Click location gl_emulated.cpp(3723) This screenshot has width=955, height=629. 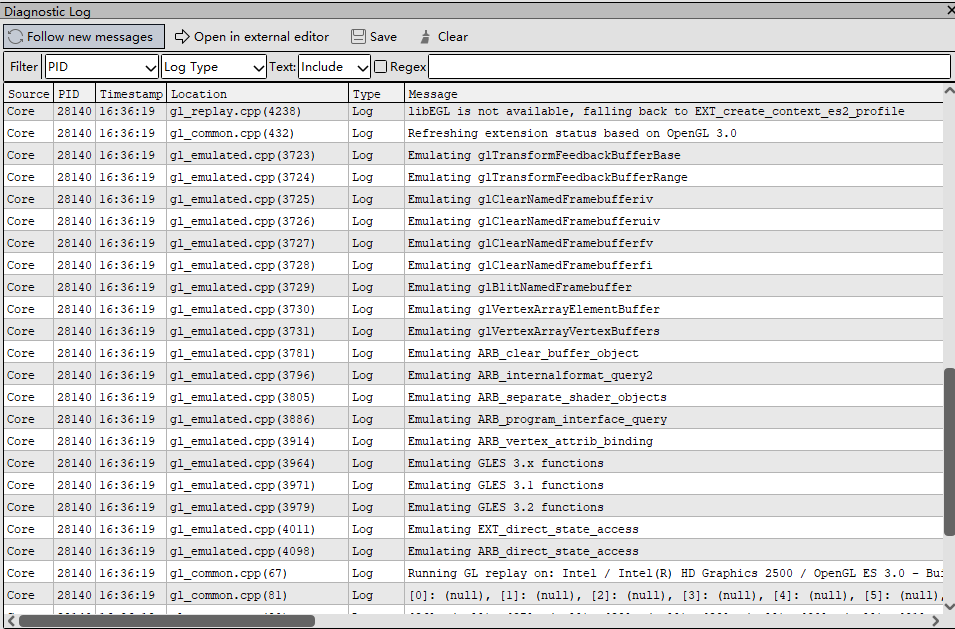tap(242, 155)
